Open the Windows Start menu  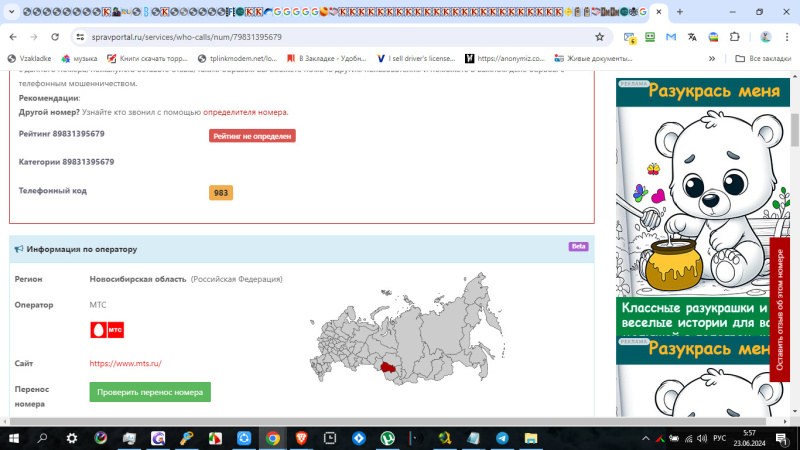[x=14, y=438]
